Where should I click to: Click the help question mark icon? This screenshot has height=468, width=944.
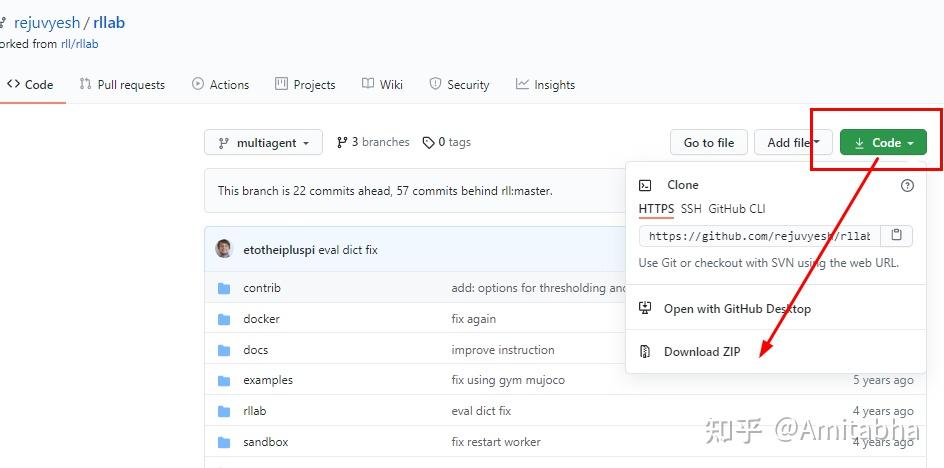coord(907,185)
